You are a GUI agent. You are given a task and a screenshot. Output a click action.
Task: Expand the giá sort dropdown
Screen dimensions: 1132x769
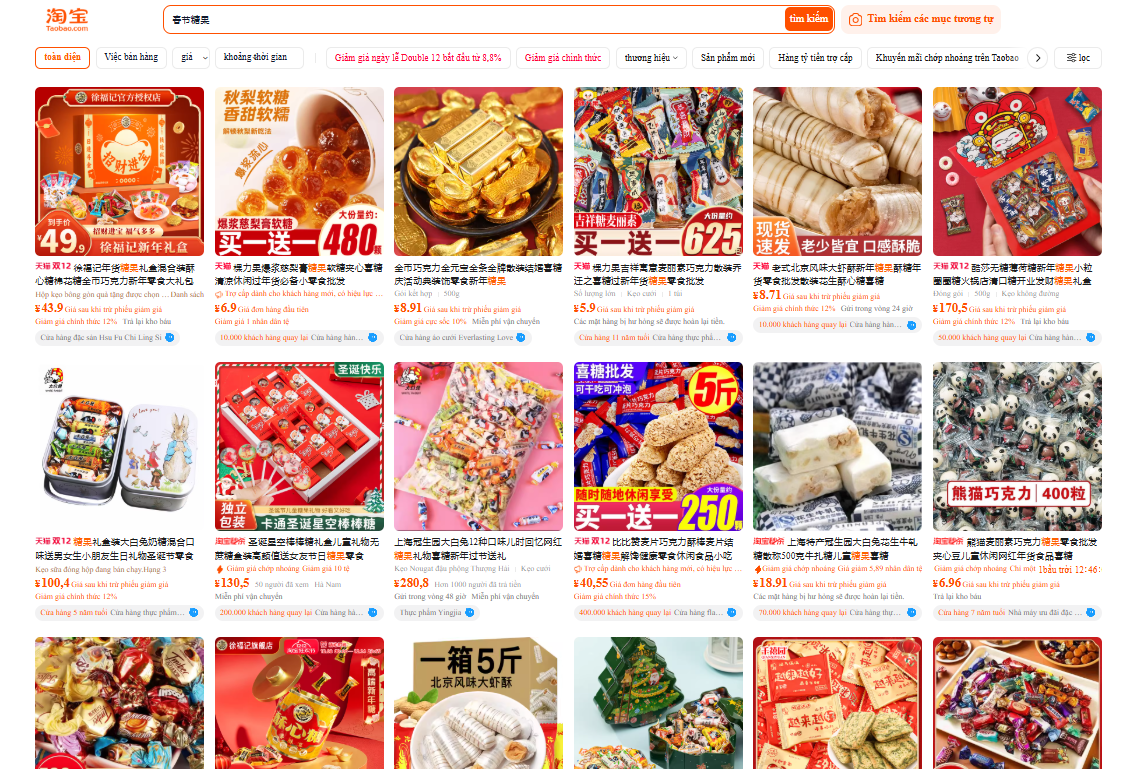point(191,58)
